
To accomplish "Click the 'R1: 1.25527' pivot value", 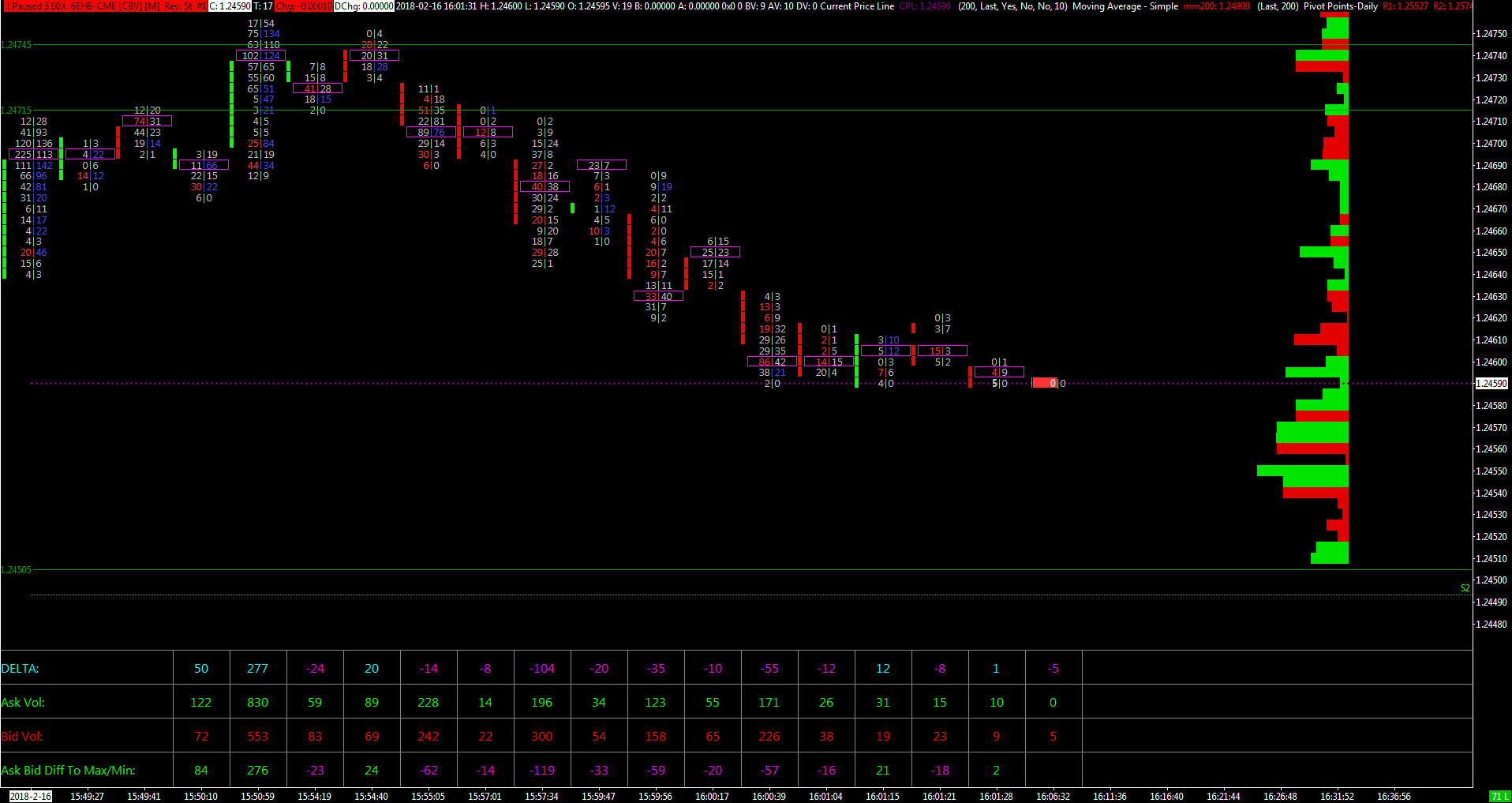I will [1405, 6].
